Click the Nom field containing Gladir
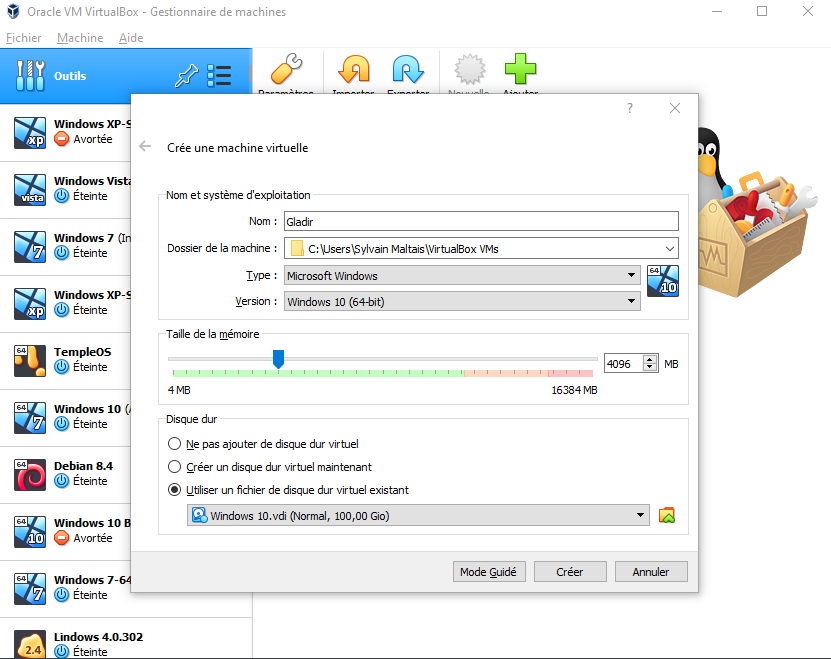831x659 pixels. 481,221
